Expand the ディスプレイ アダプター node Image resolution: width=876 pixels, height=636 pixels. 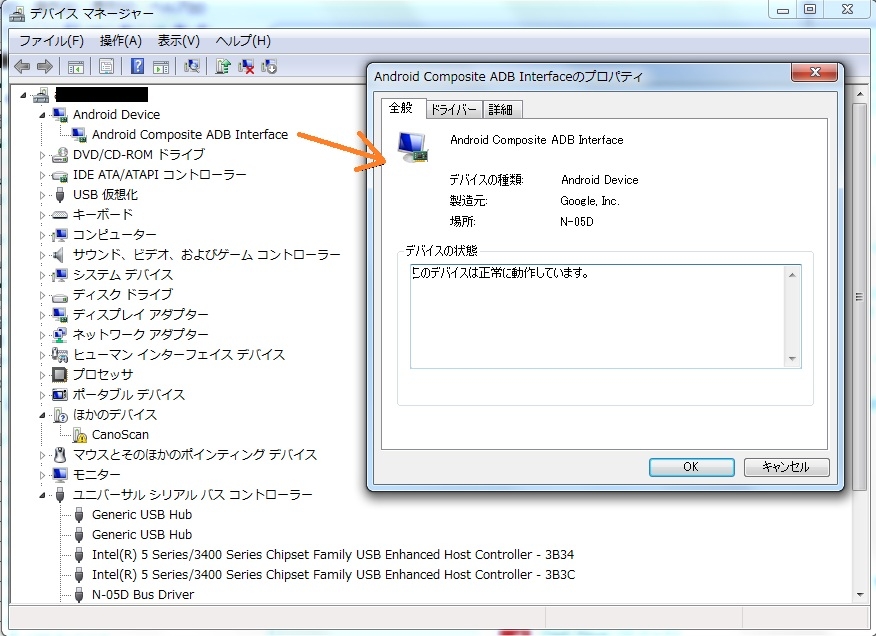tap(42, 315)
